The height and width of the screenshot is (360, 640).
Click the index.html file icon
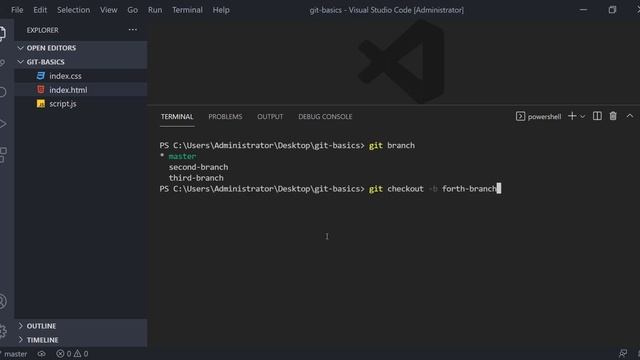point(40,89)
